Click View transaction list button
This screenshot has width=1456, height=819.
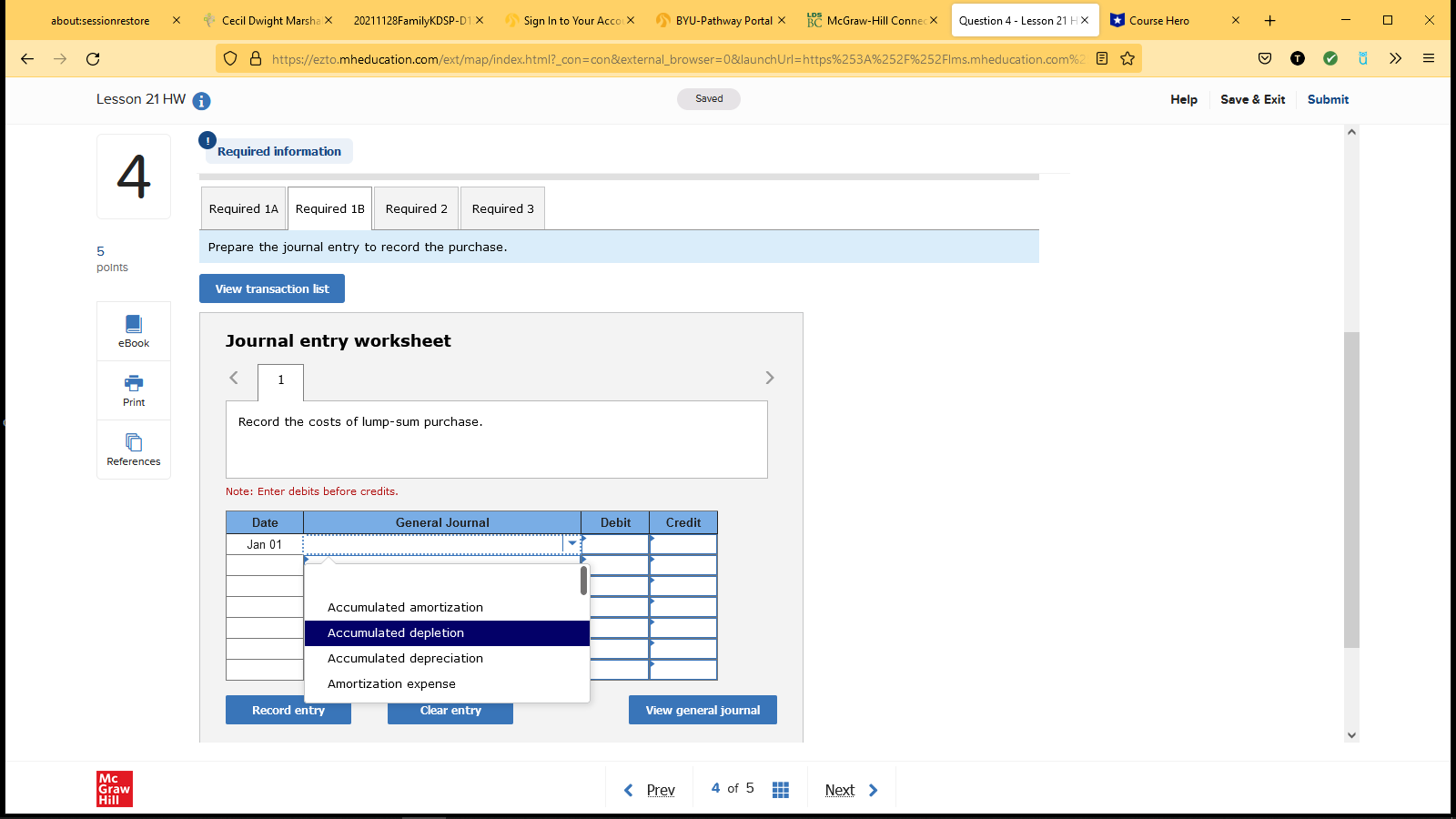click(x=272, y=288)
